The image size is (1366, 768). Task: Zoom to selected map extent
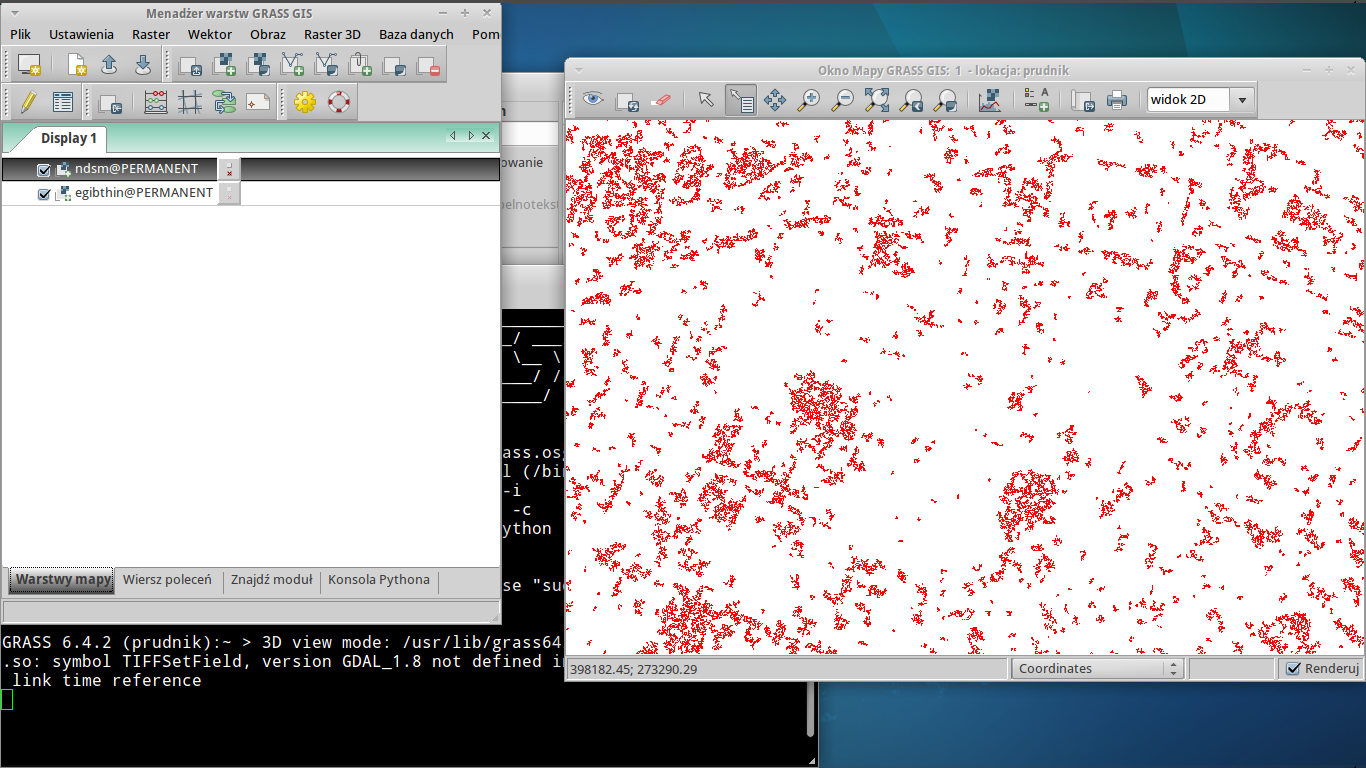(877, 99)
